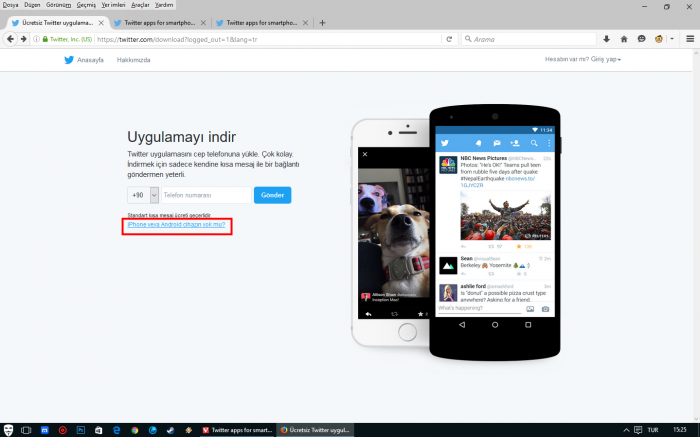This screenshot has width=700, height=437.
Task: Click the green padlock security icon
Action: (45, 39)
